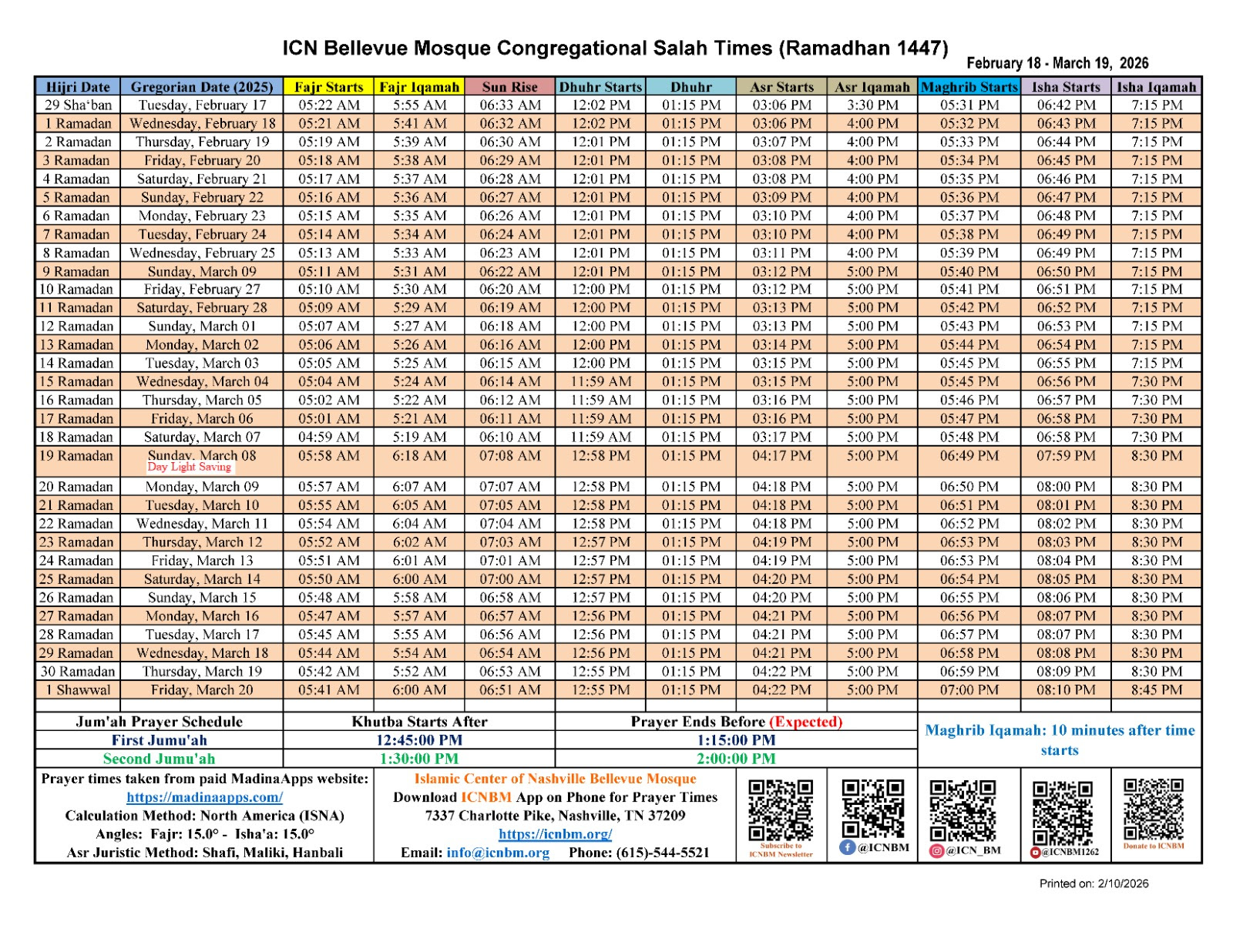Viewport: 1233px width, 952px height.
Task: Open the madinaapps.com link
Action: coord(204,797)
